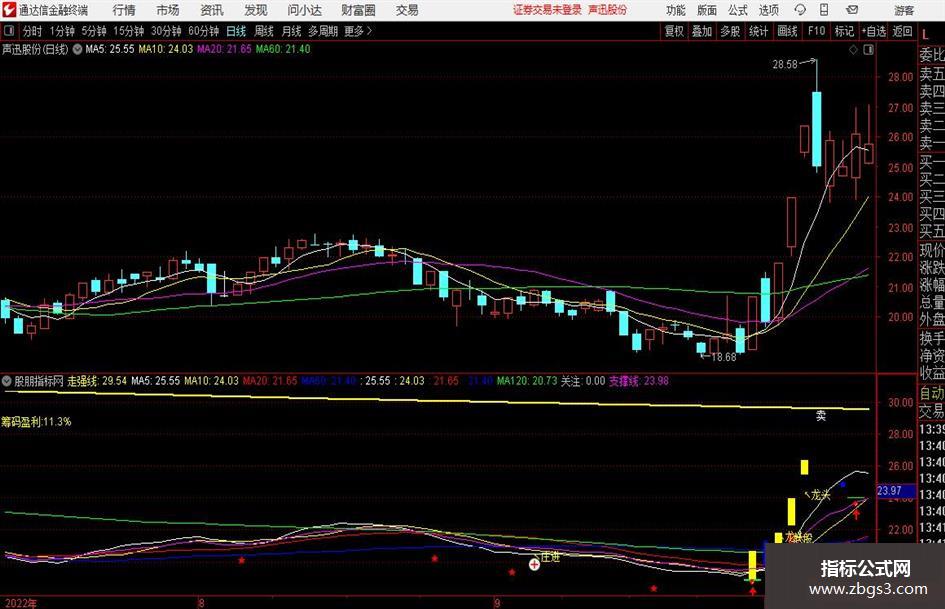Screen dimensions: 945x609
Task: Open F10 company information
Action: [x=817, y=31]
